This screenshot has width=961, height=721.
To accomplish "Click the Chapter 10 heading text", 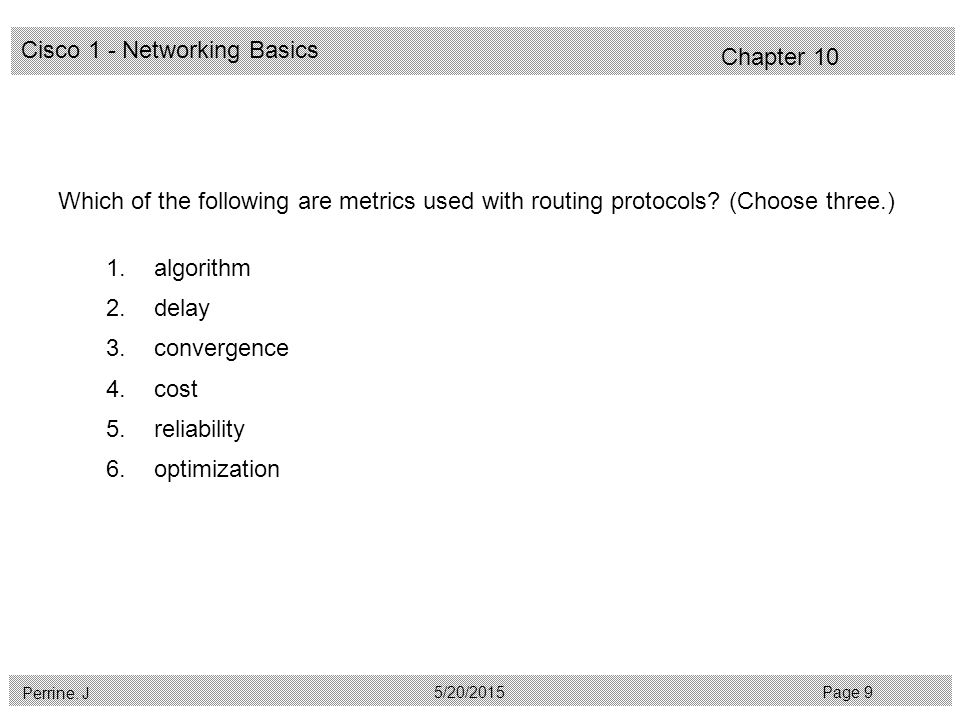I will [x=780, y=57].
